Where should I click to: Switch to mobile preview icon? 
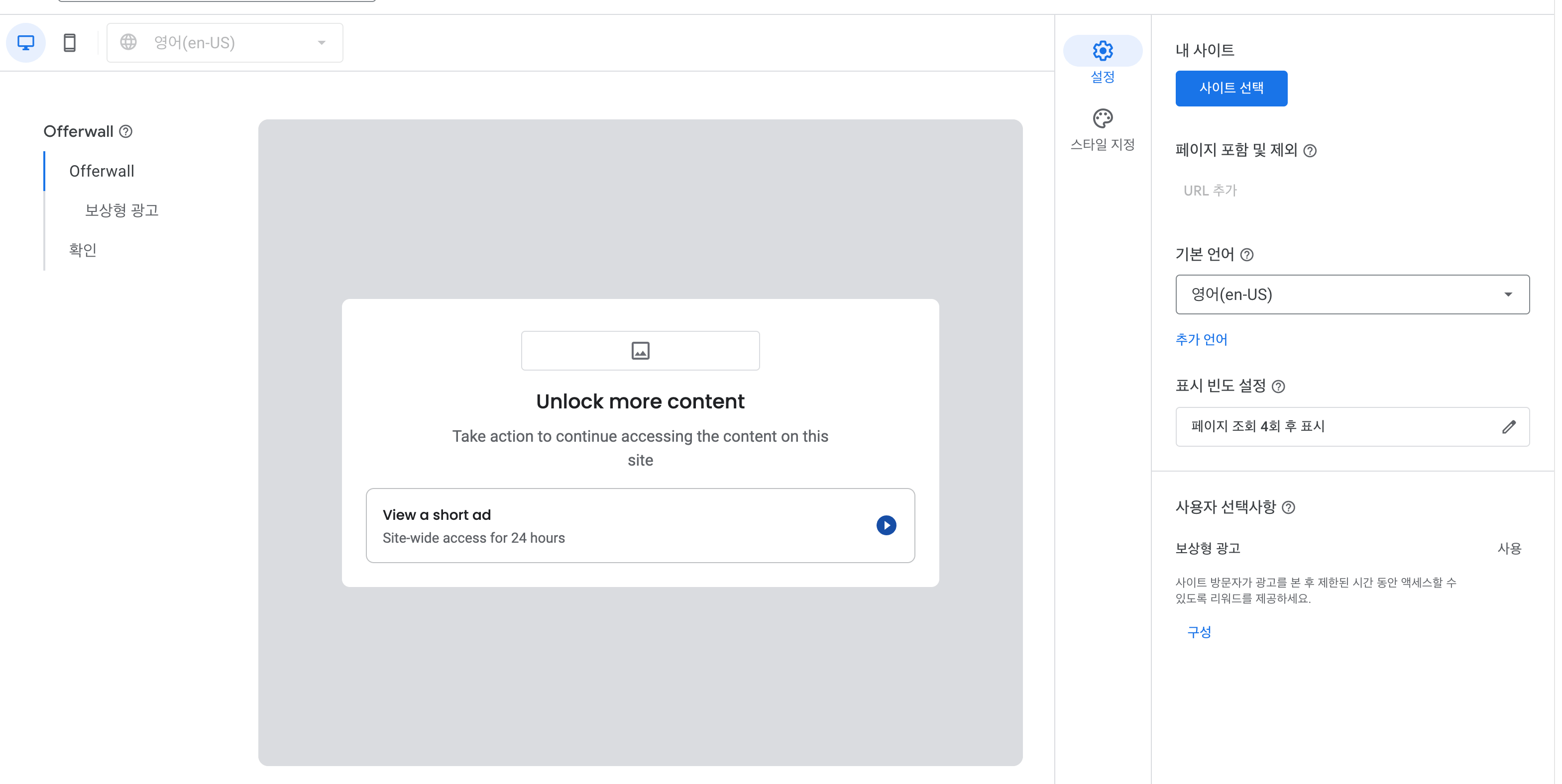70,42
